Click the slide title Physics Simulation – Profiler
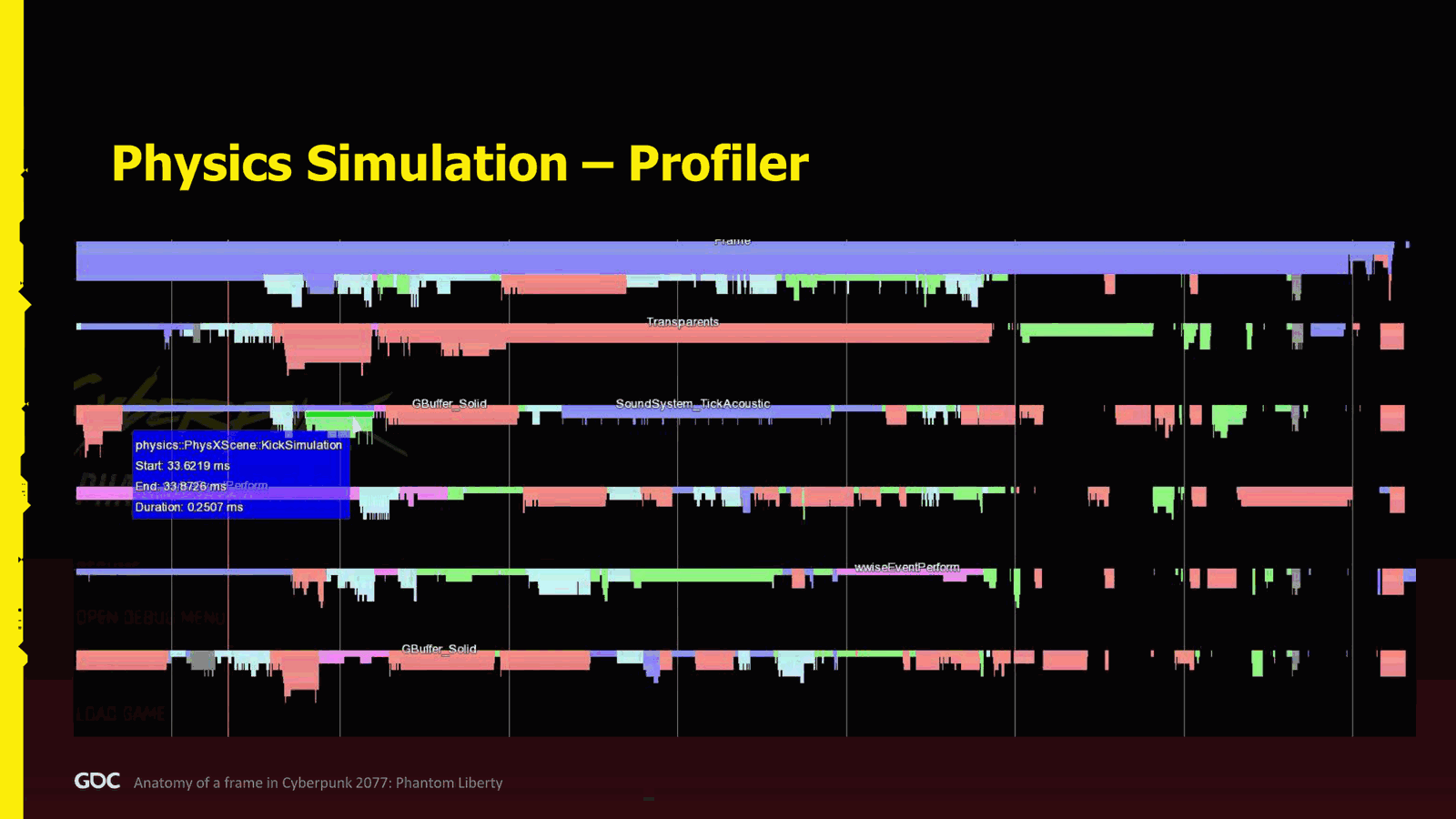Screen dimensions: 1456x819 click(460, 164)
